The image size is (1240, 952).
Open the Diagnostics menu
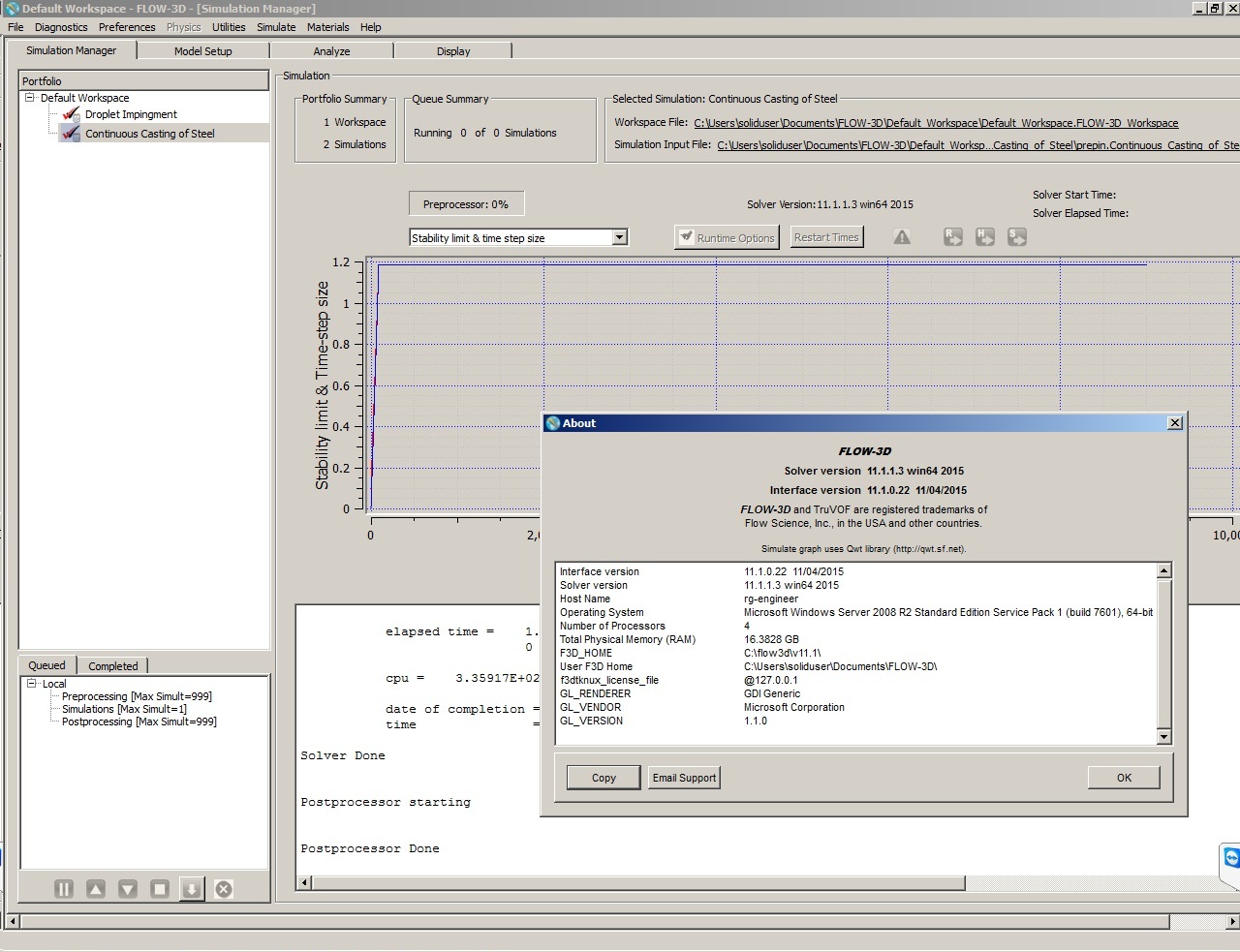61,27
